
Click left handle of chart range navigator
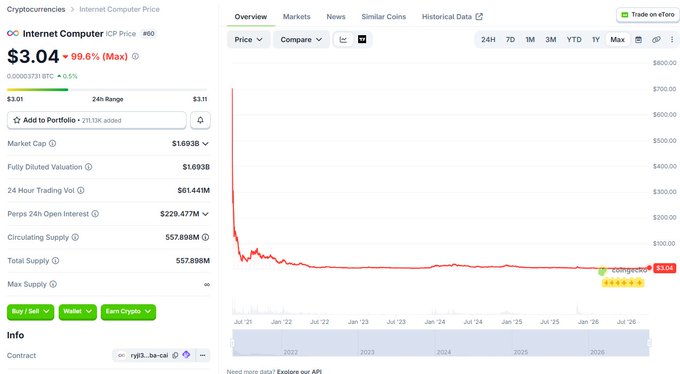click(x=232, y=343)
